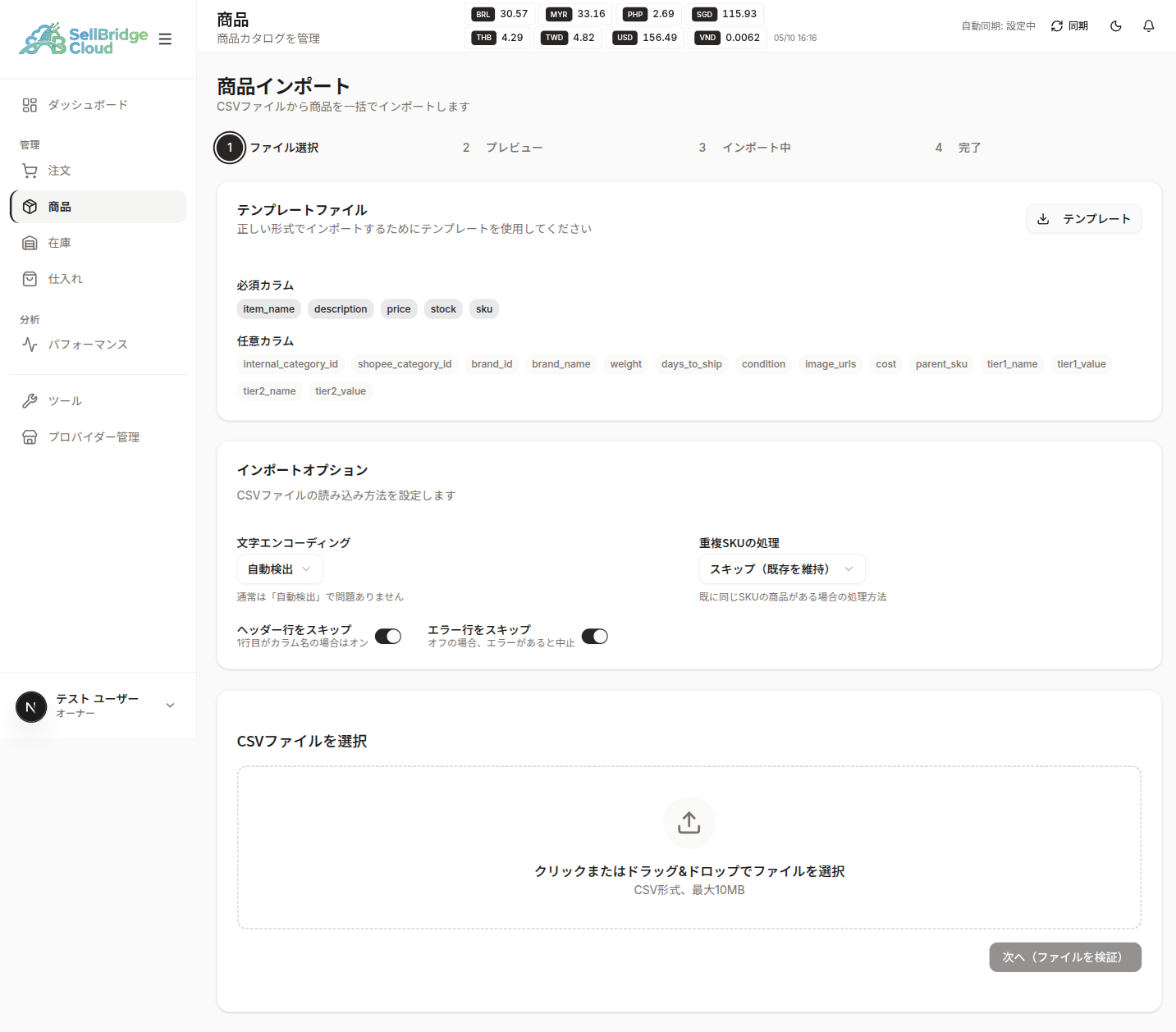Screen dimensions: 1176x1032
Task: Click the tier2_value tag
Action: point(341,391)
